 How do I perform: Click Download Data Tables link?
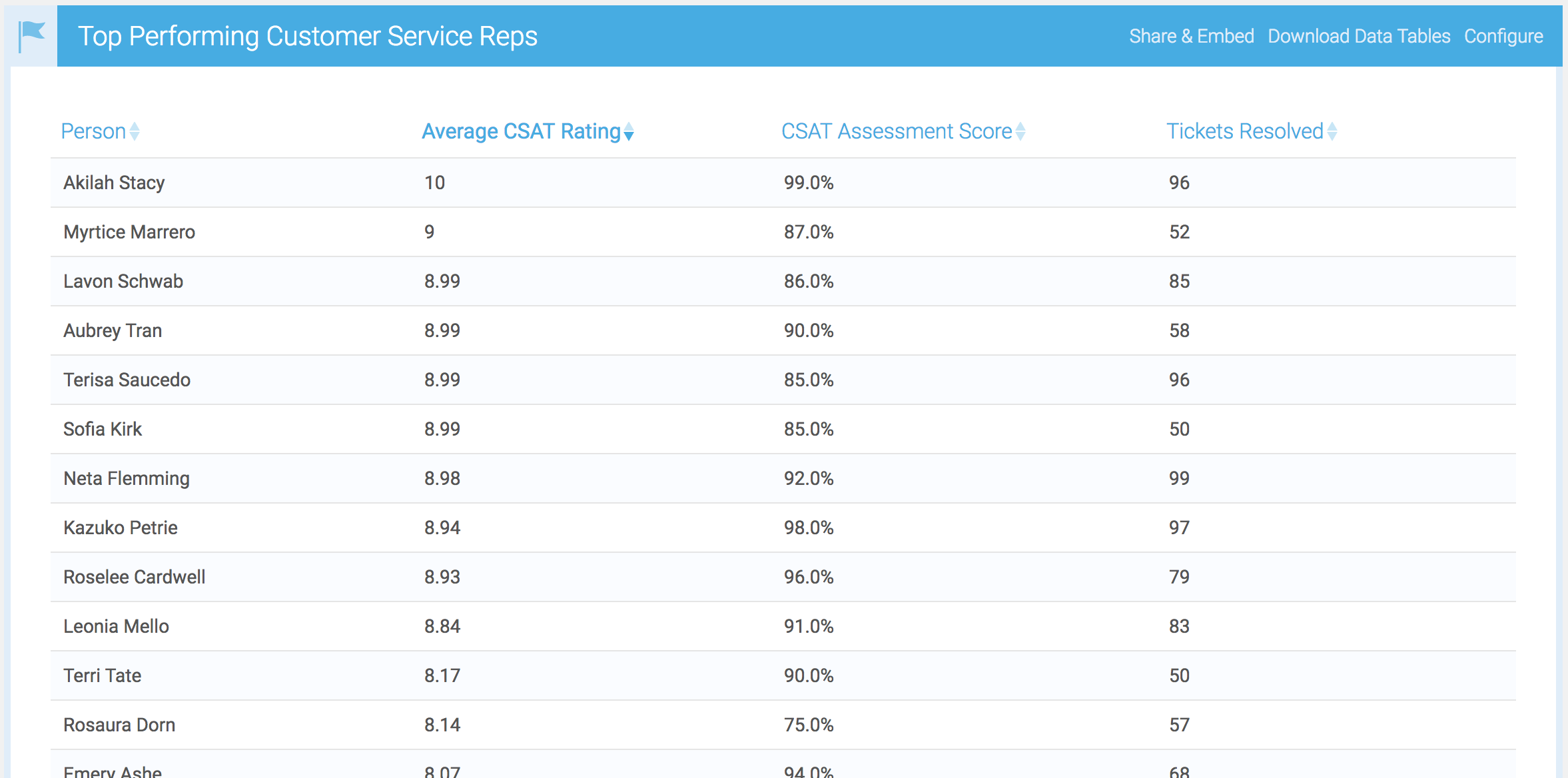tap(1358, 36)
